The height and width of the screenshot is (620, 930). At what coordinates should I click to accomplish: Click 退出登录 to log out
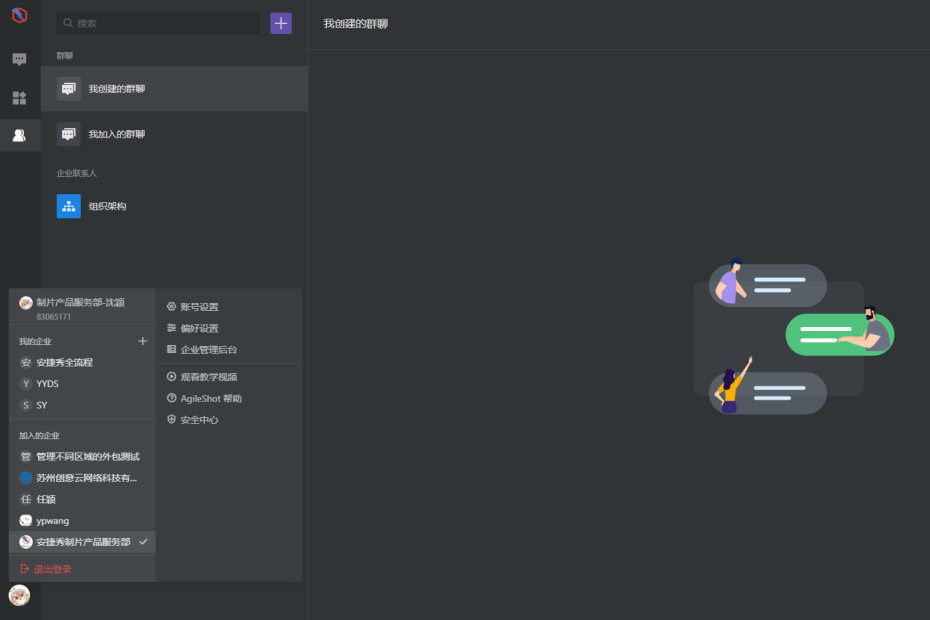[x=52, y=569]
